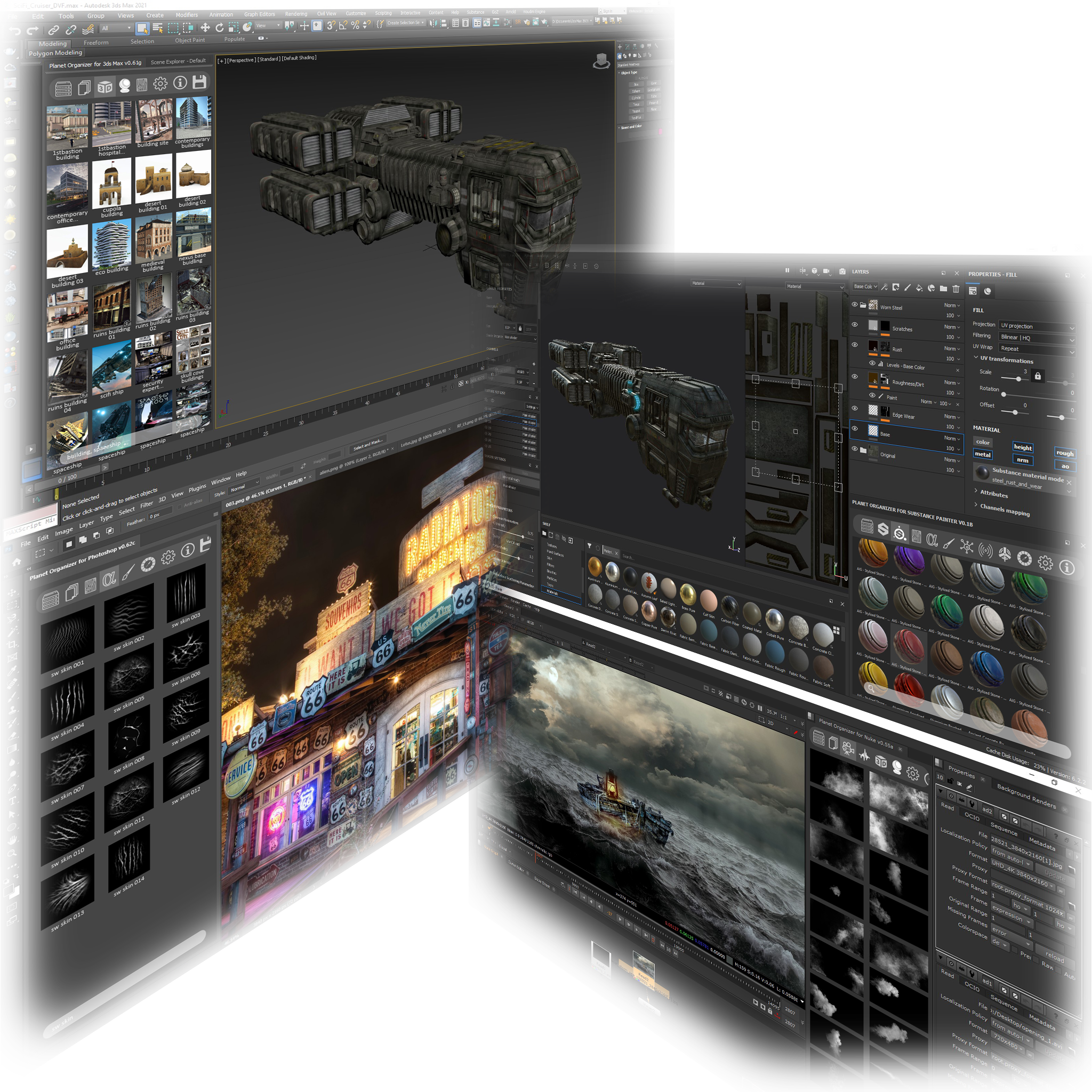Open the gear settings in Planet Organizer 3ds Max
The width and height of the screenshot is (1092, 1092).
click(160, 84)
